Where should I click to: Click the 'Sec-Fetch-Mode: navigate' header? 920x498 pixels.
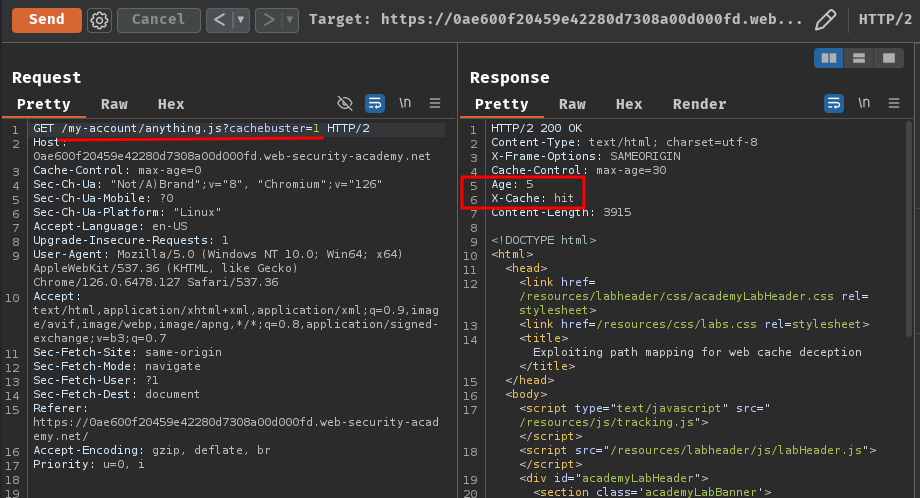pos(117,366)
